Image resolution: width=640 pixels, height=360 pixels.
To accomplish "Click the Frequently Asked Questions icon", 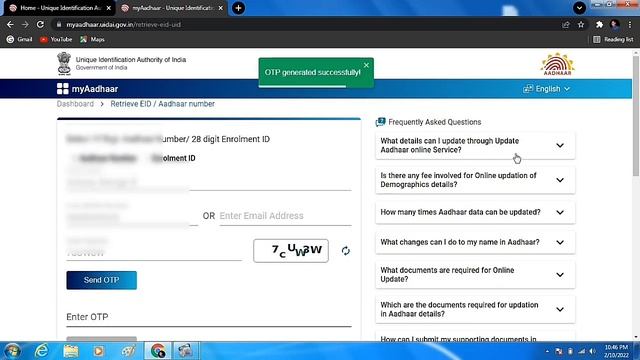I will point(380,122).
